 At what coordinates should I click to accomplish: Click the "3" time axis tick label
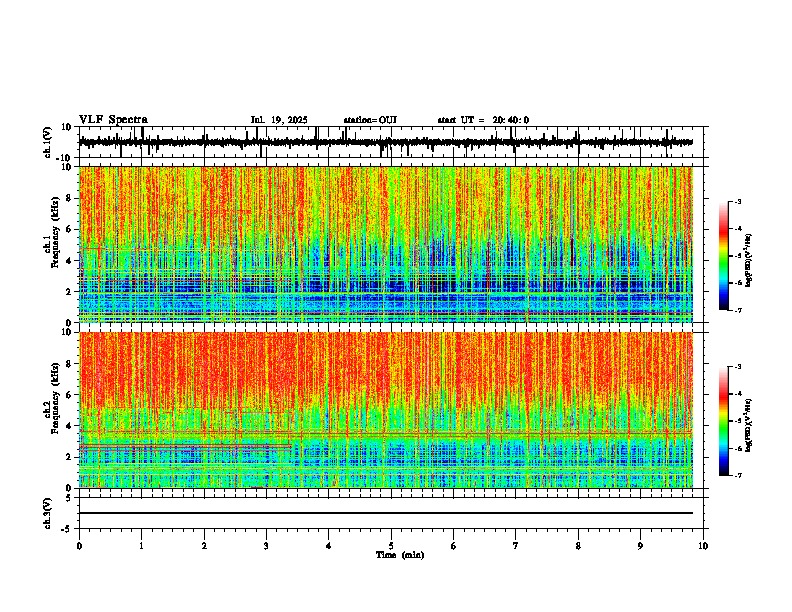click(x=266, y=546)
